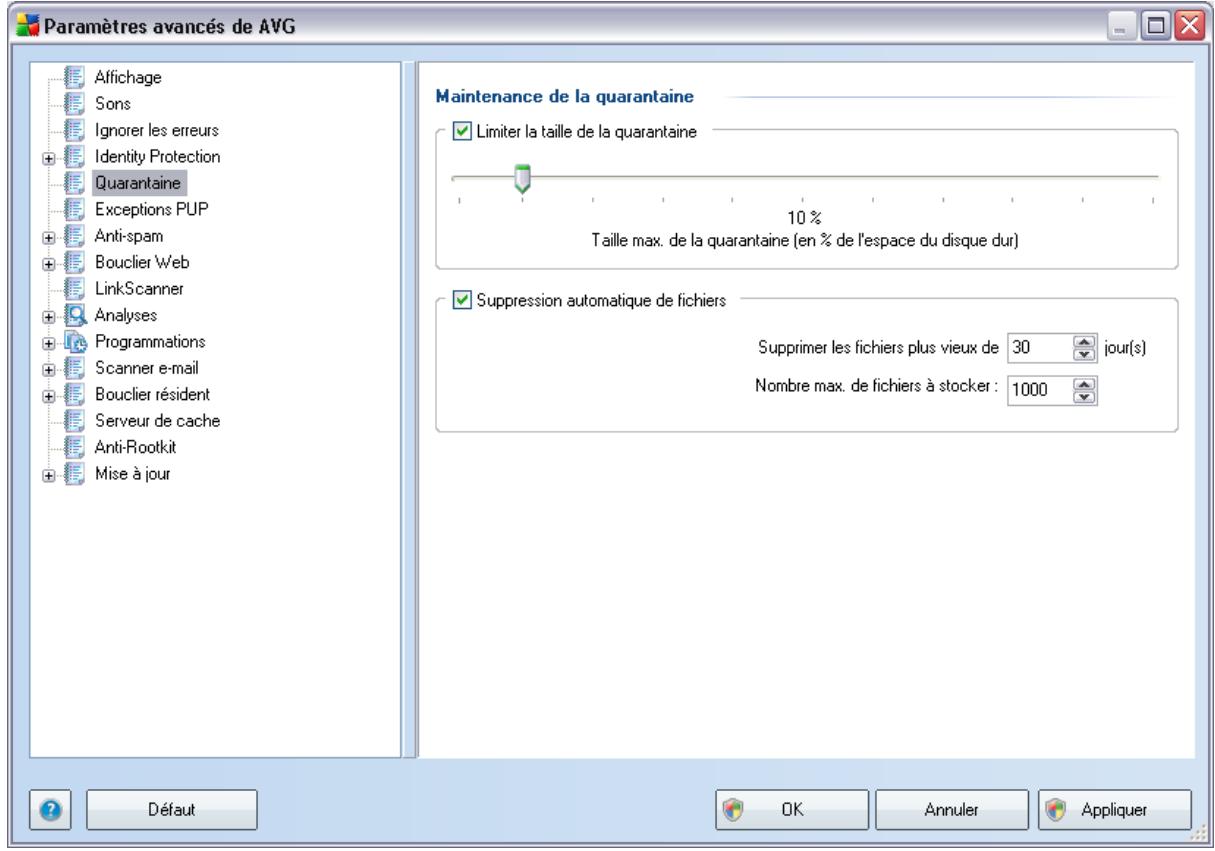Click the Identity Protection item icon

pyautogui.click(x=73, y=156)
